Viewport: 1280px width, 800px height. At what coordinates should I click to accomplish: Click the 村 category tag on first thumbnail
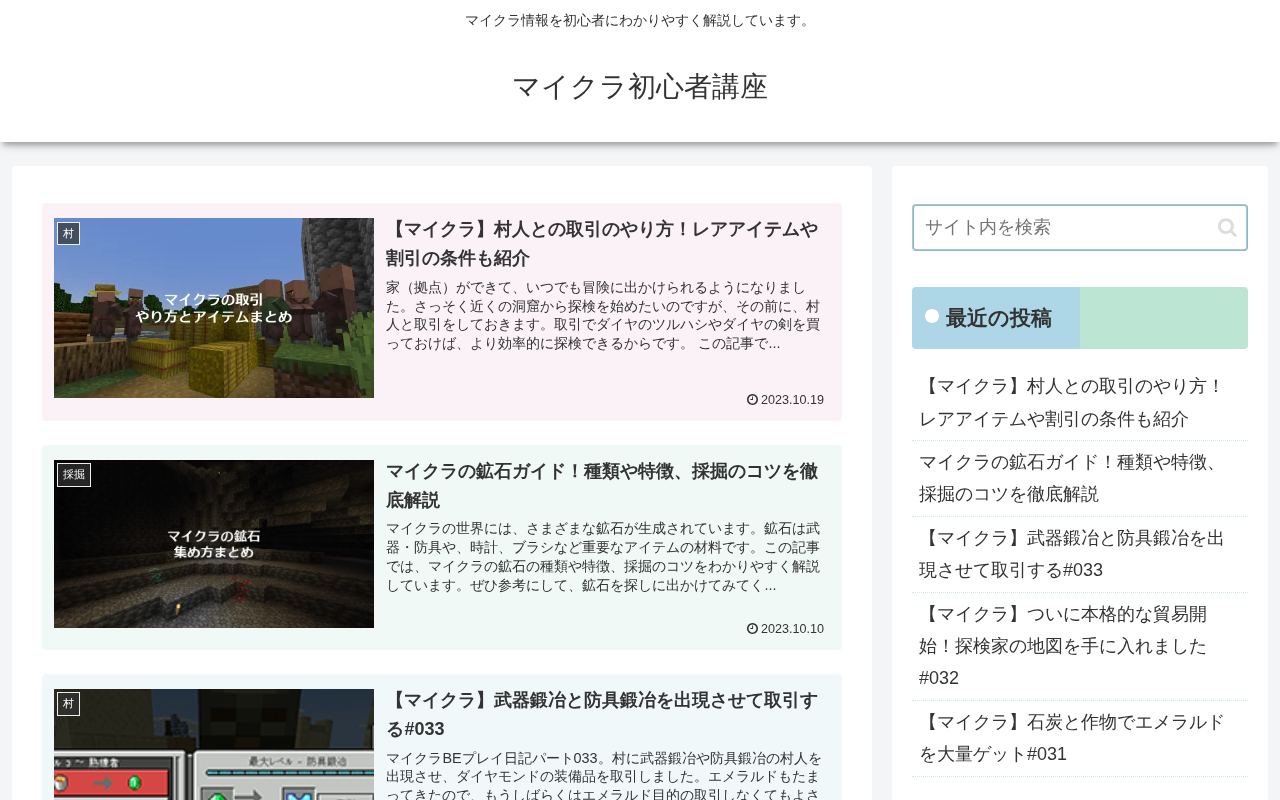pos(68,233)
